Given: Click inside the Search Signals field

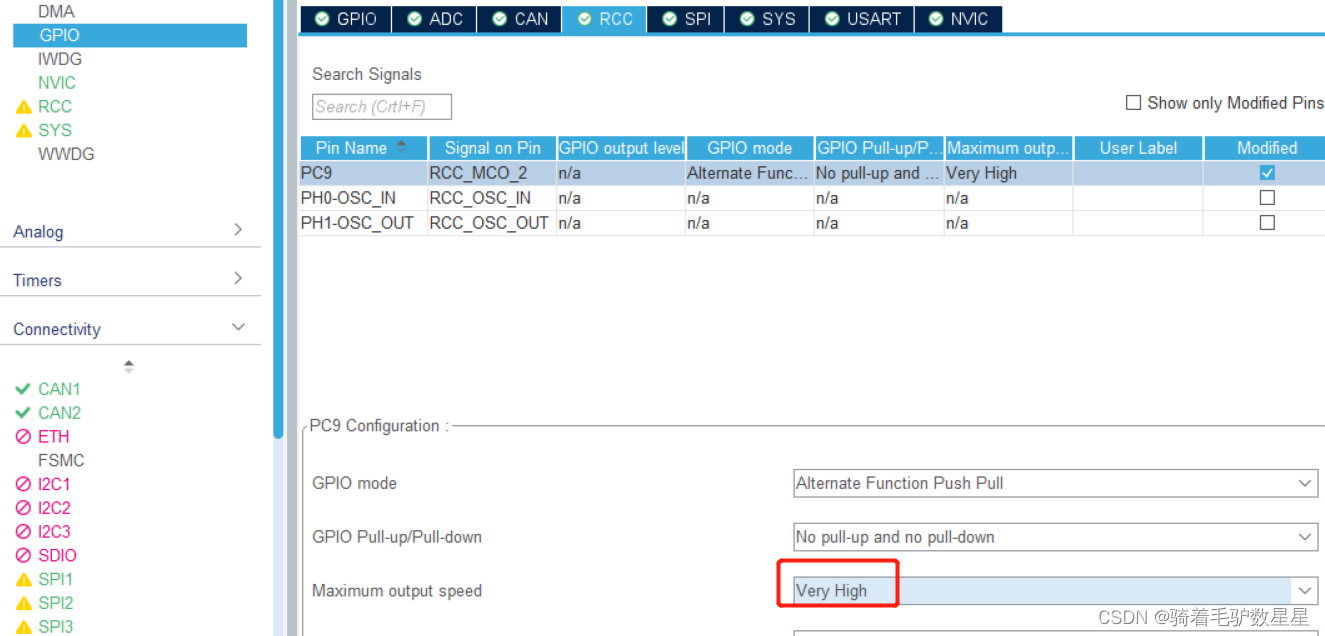Looking at the screenshot, I should [x=380, y=106].
